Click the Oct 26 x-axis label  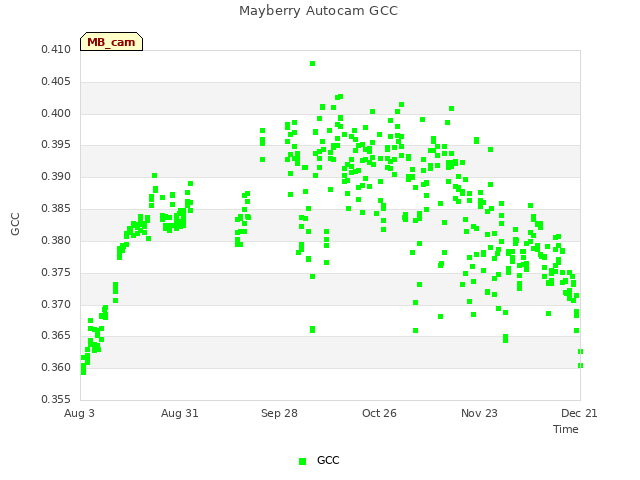(x=379, y=413)
